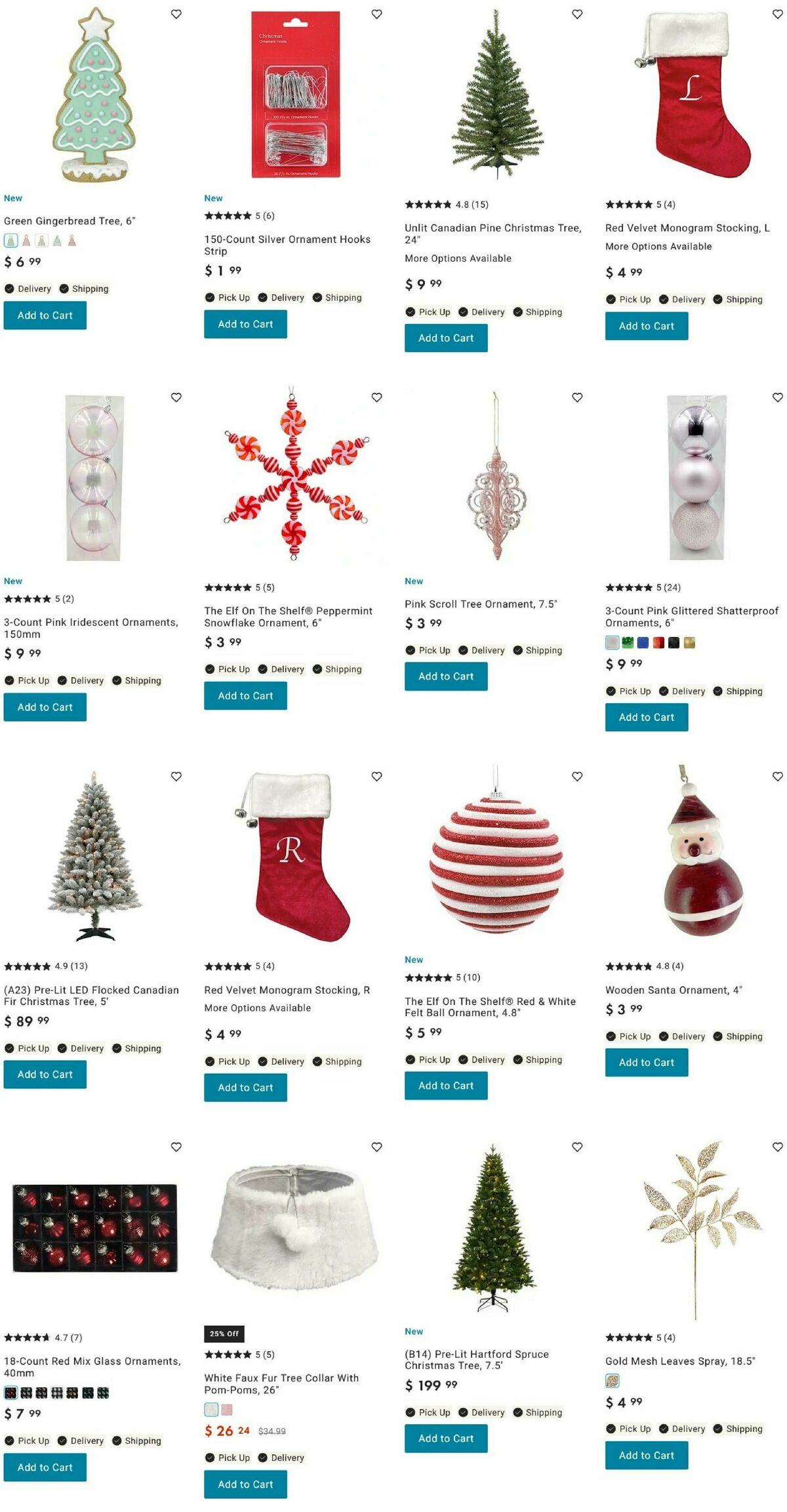787x1512 pixels.
Task: Open Pre-Lit LED Flocked Canadian Fir title link
Action: [91, 996]
